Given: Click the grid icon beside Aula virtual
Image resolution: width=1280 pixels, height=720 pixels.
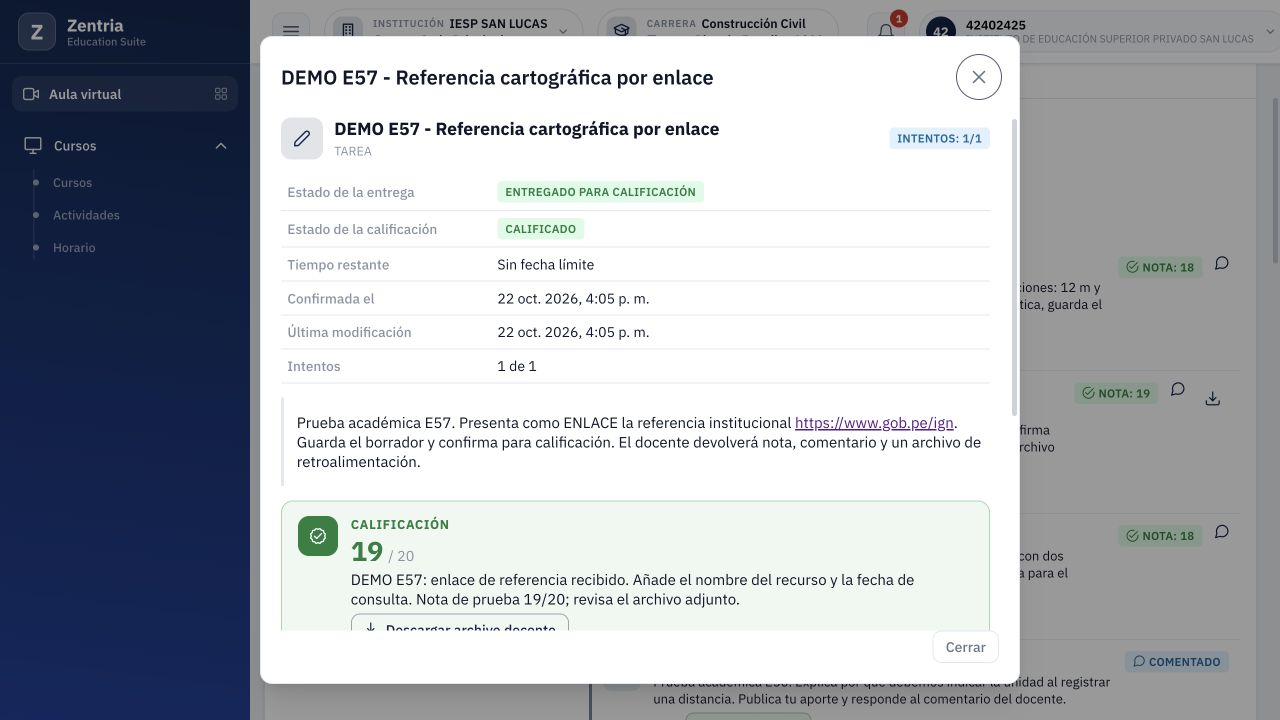Looking at the screenshot, I should point(221,94).
